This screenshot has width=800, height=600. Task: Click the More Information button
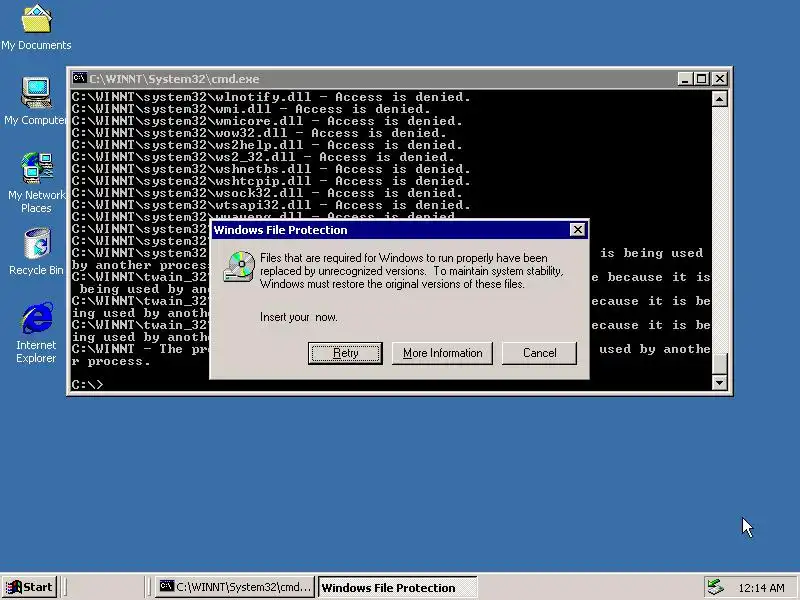[442, 353]
